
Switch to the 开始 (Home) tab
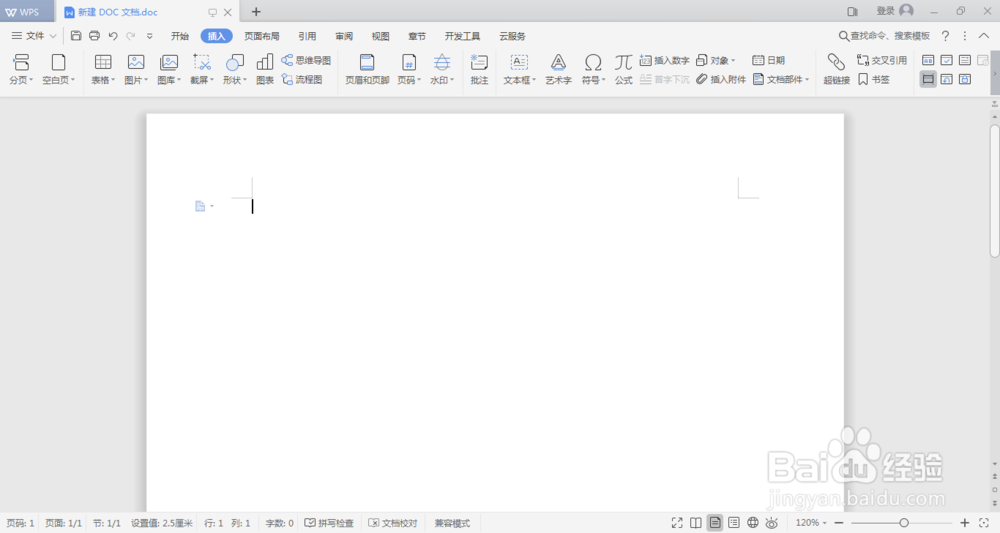coord(180,36)
